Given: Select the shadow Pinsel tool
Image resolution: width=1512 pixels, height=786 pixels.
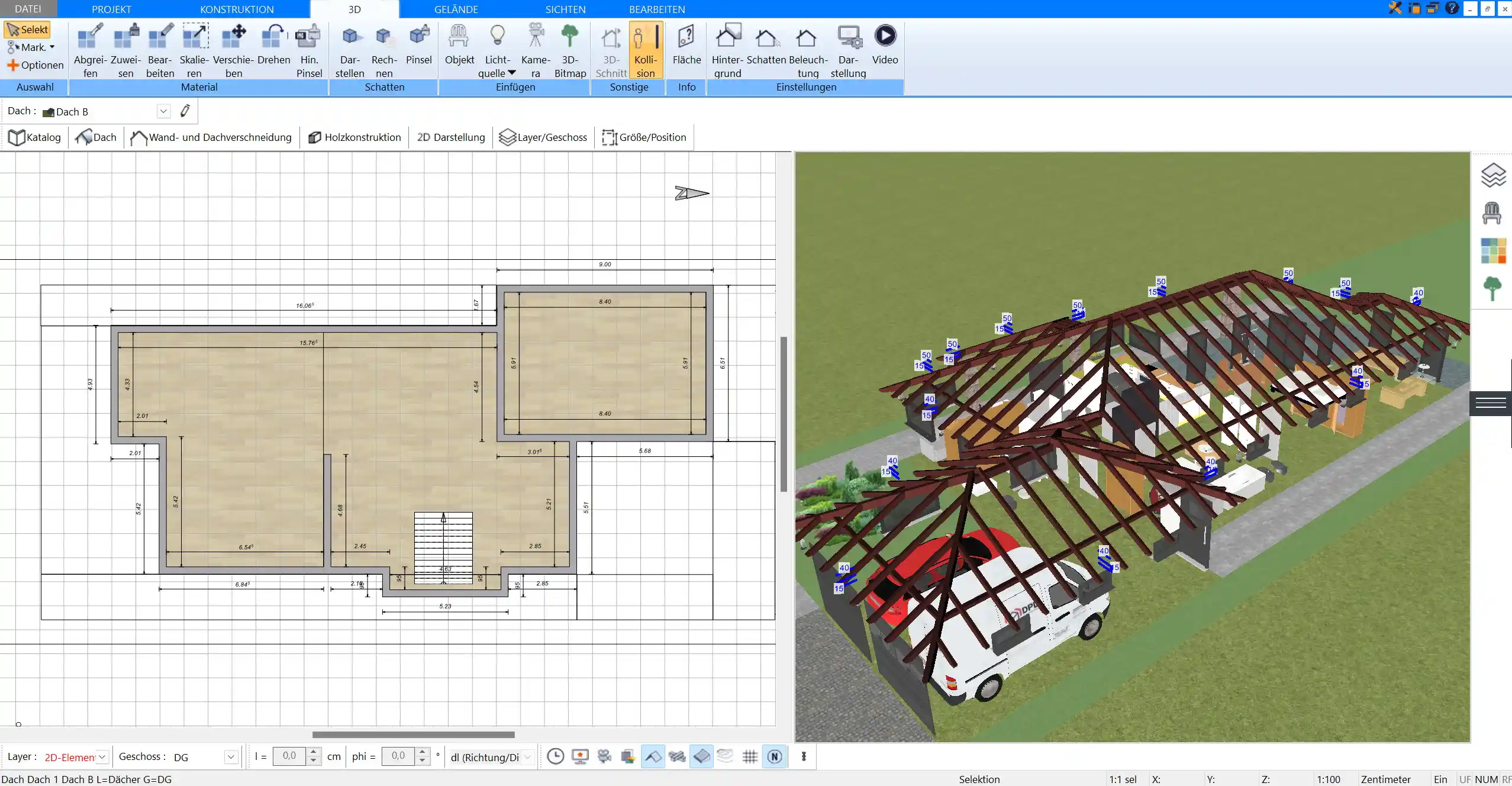Looking at the screenshot, I should tap(419, 44).
